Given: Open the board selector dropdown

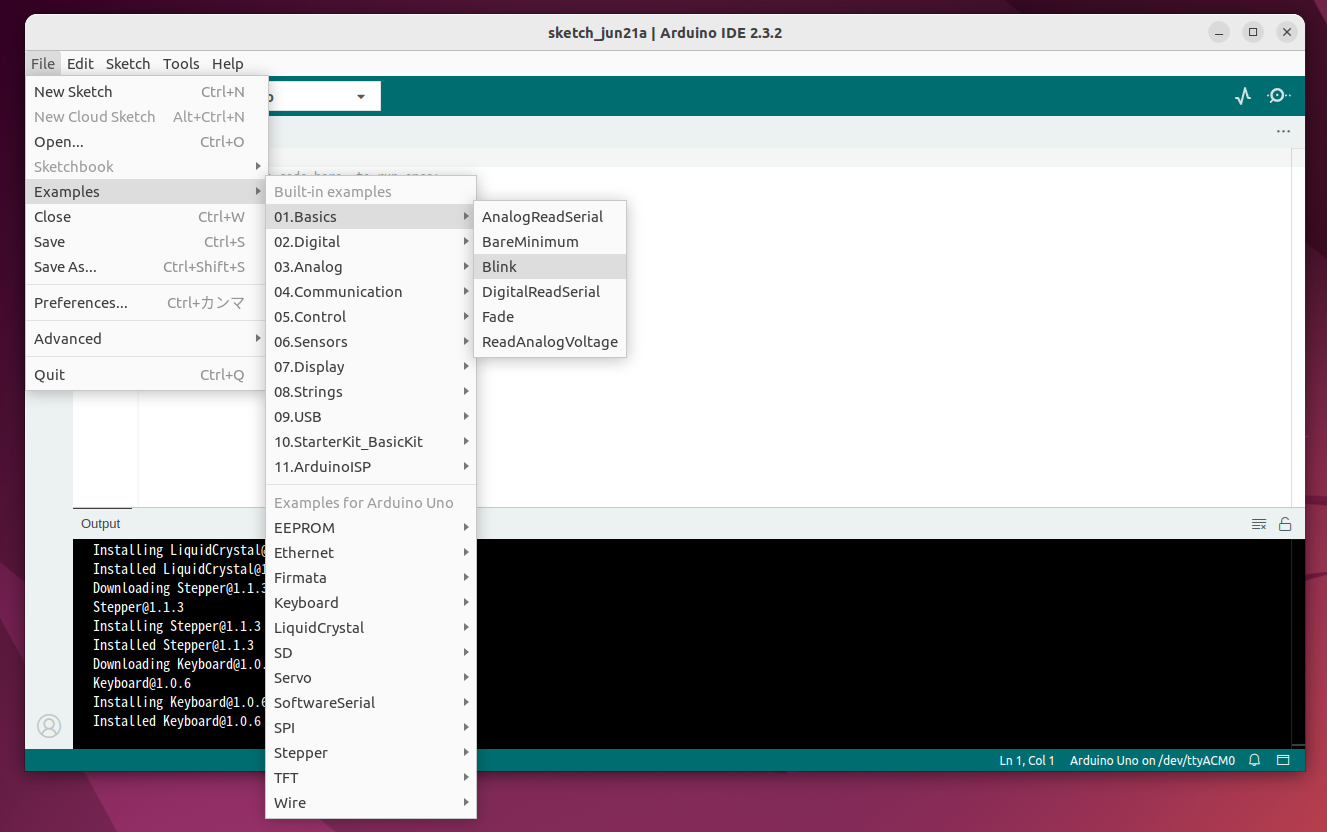Looking at the screenshot, I should point(360,96).
